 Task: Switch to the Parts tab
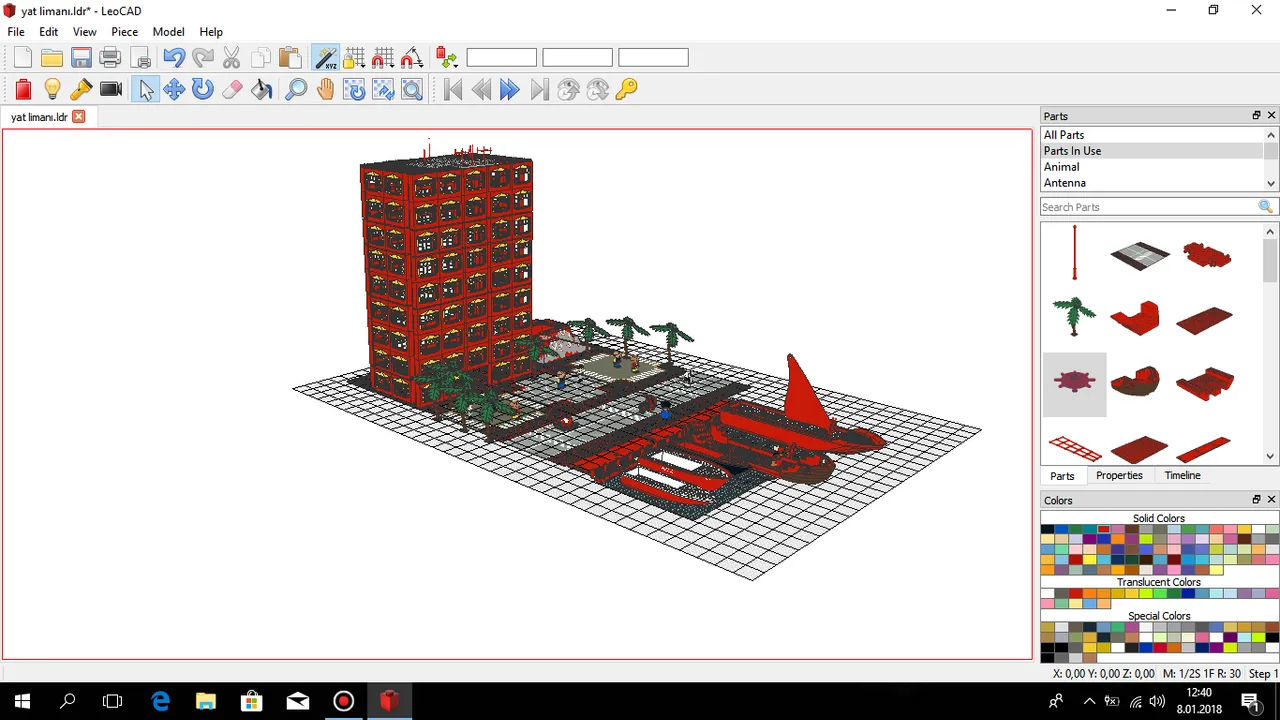click(x=1062, y=476)
